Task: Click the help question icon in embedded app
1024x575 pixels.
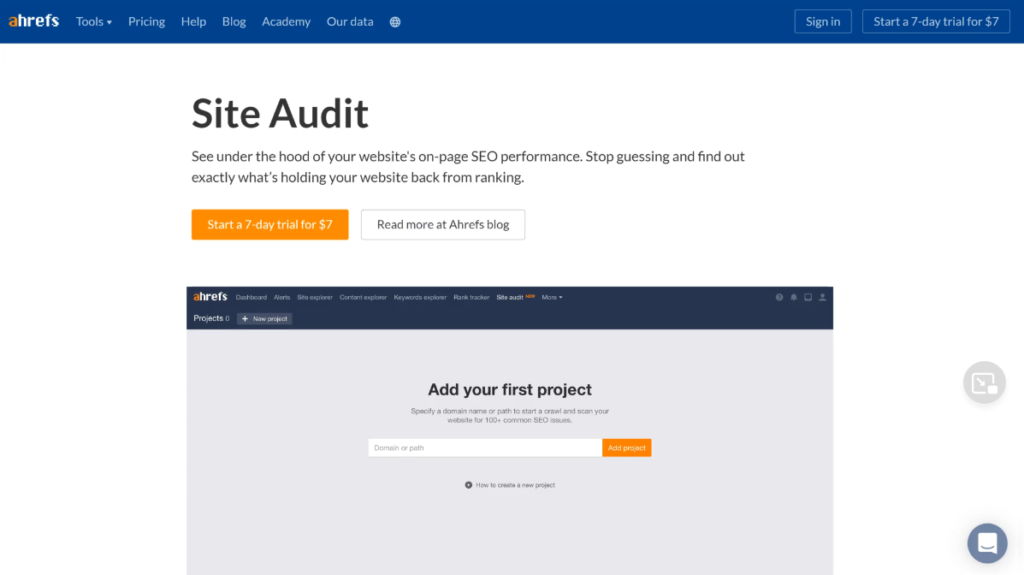Action: coord(779,297)
